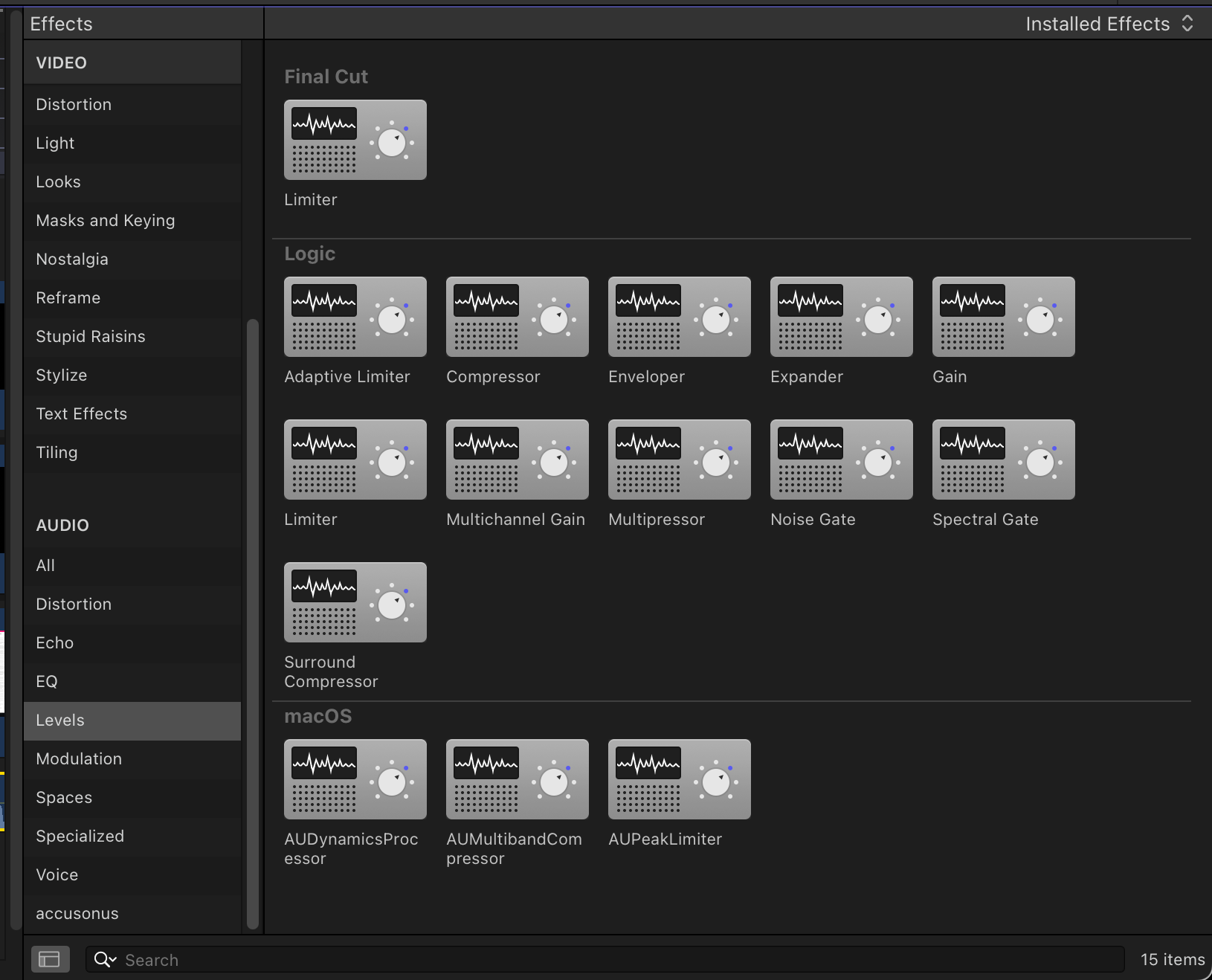Select the Adaptive Limiter effect icon
This screenshot has width=1212, height=980.
click(x=355, y=317)
